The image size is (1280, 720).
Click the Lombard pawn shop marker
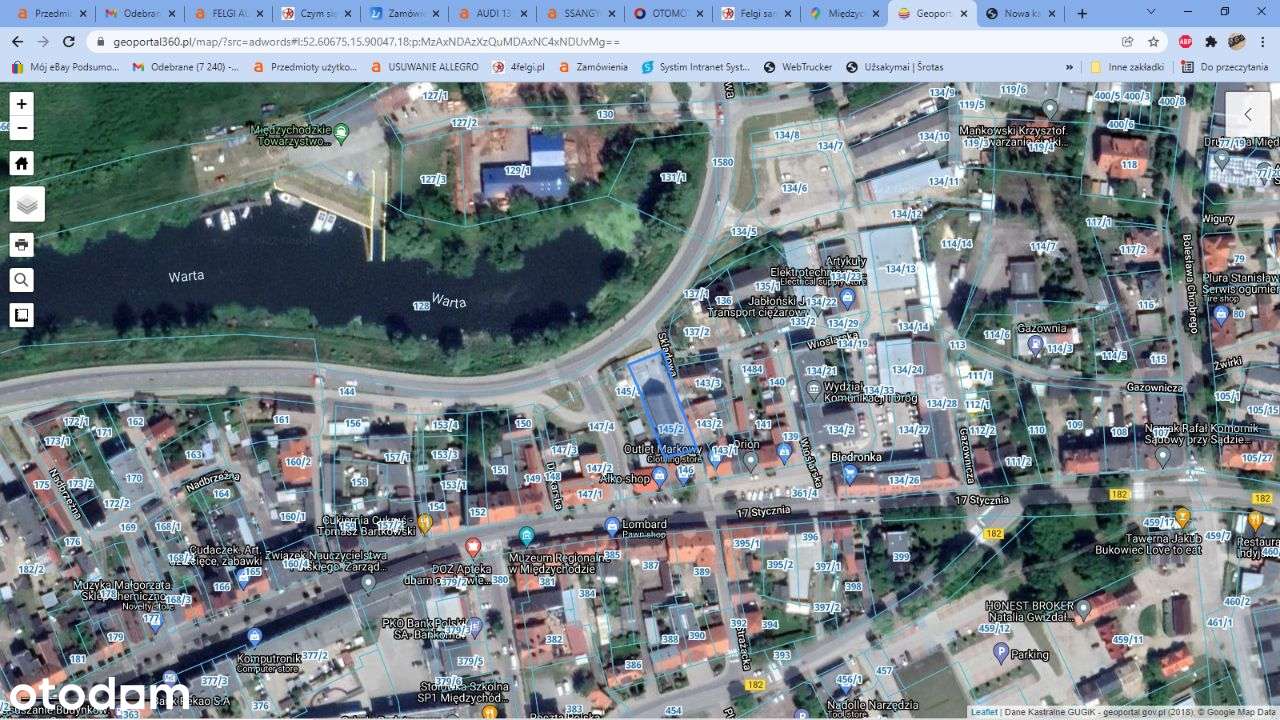click(612, 526)
